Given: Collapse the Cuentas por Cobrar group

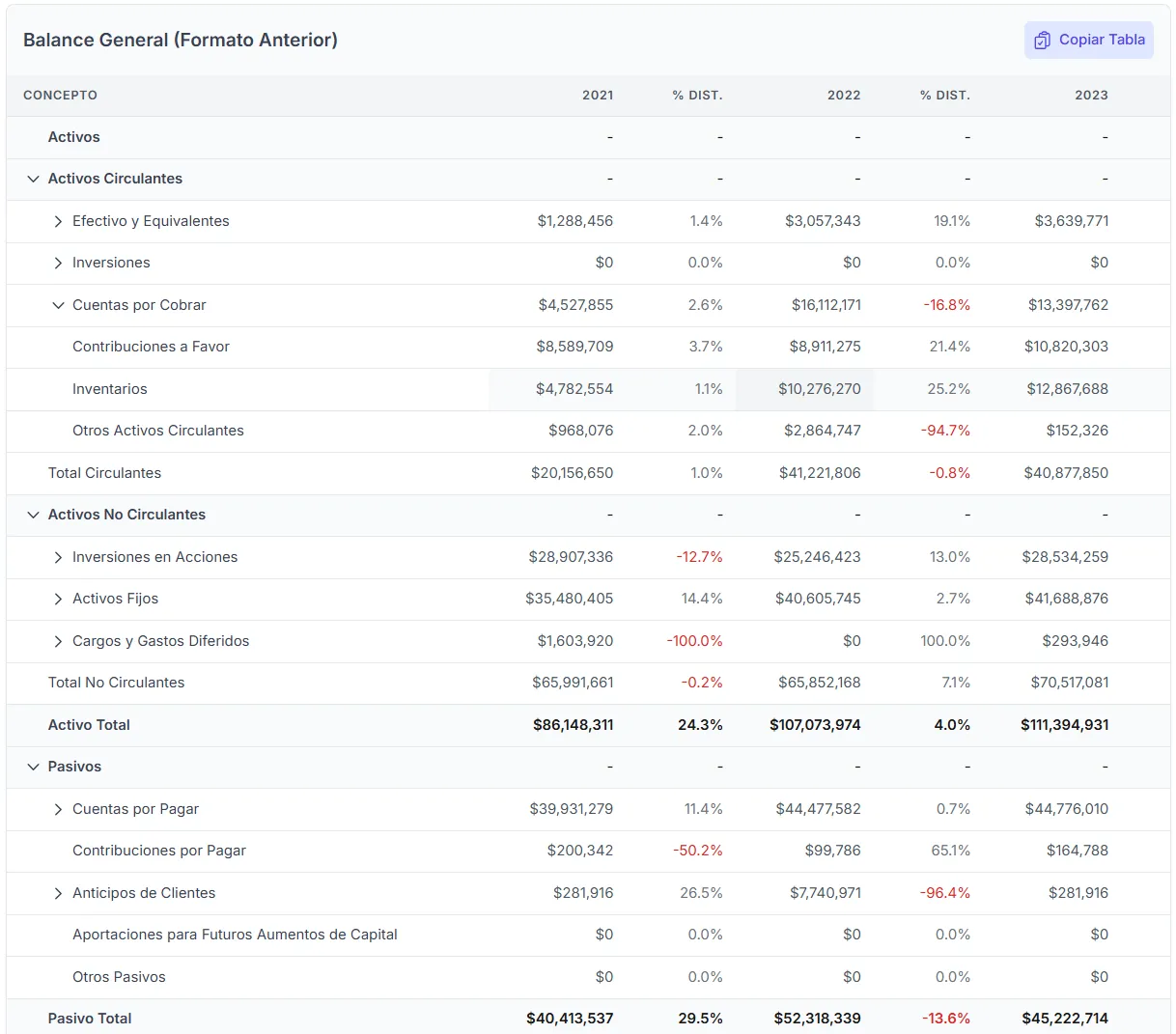Looking at the screenshot, I should pyautogui.click(x=58, y=305).
